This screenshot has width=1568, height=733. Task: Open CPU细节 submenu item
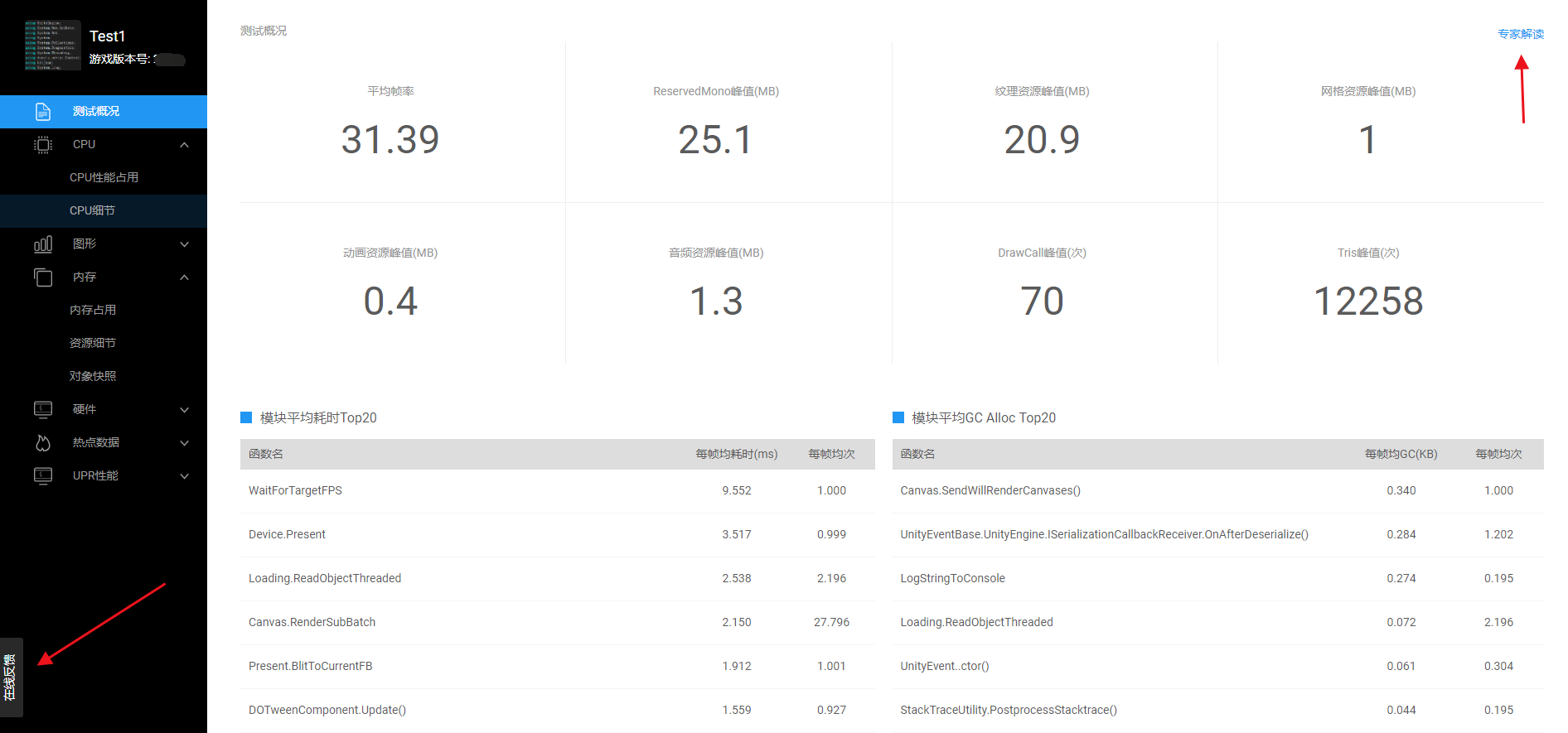pyautogui.click(x=104, y=210)
